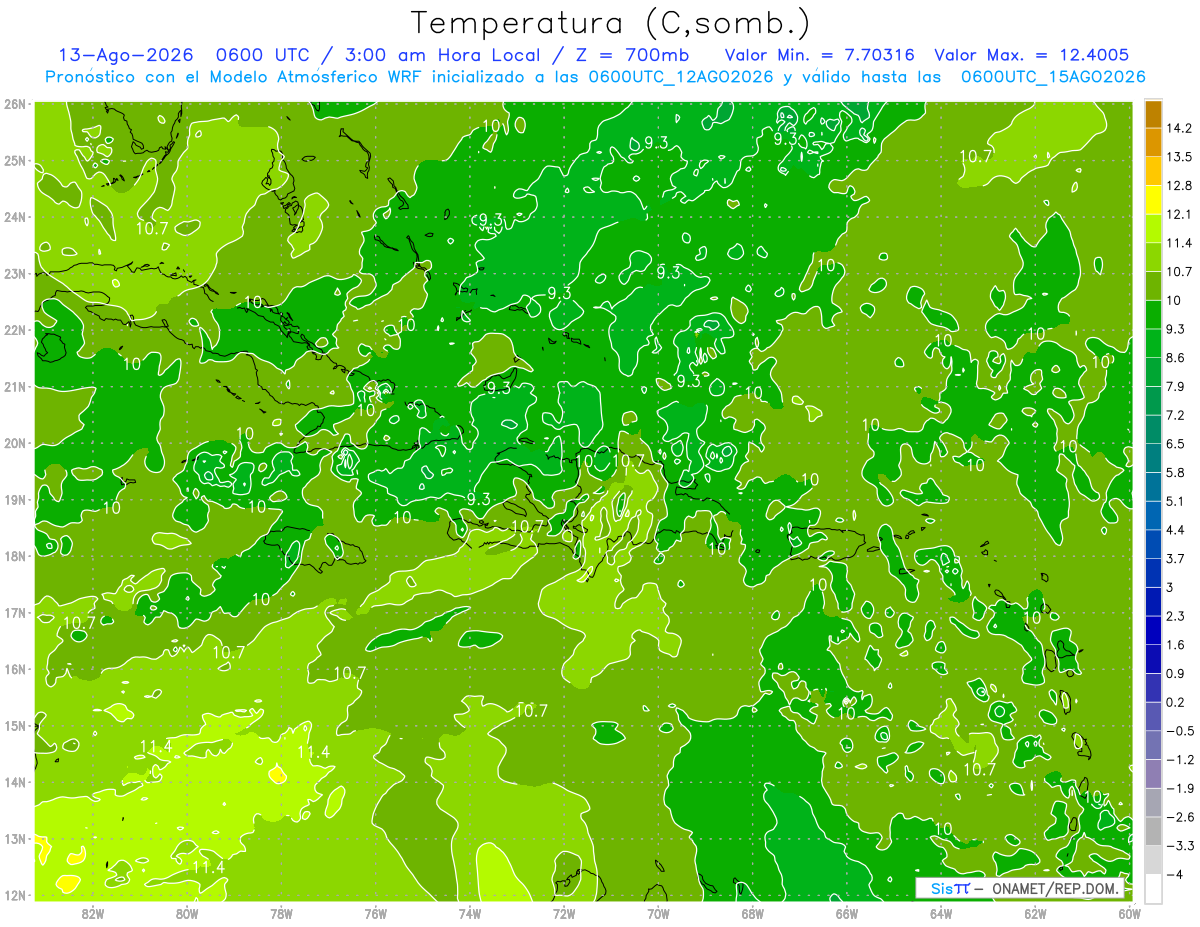1200x927 pixels.
Task: Click the 26N latitude axis label
Action: pos(14,104)
